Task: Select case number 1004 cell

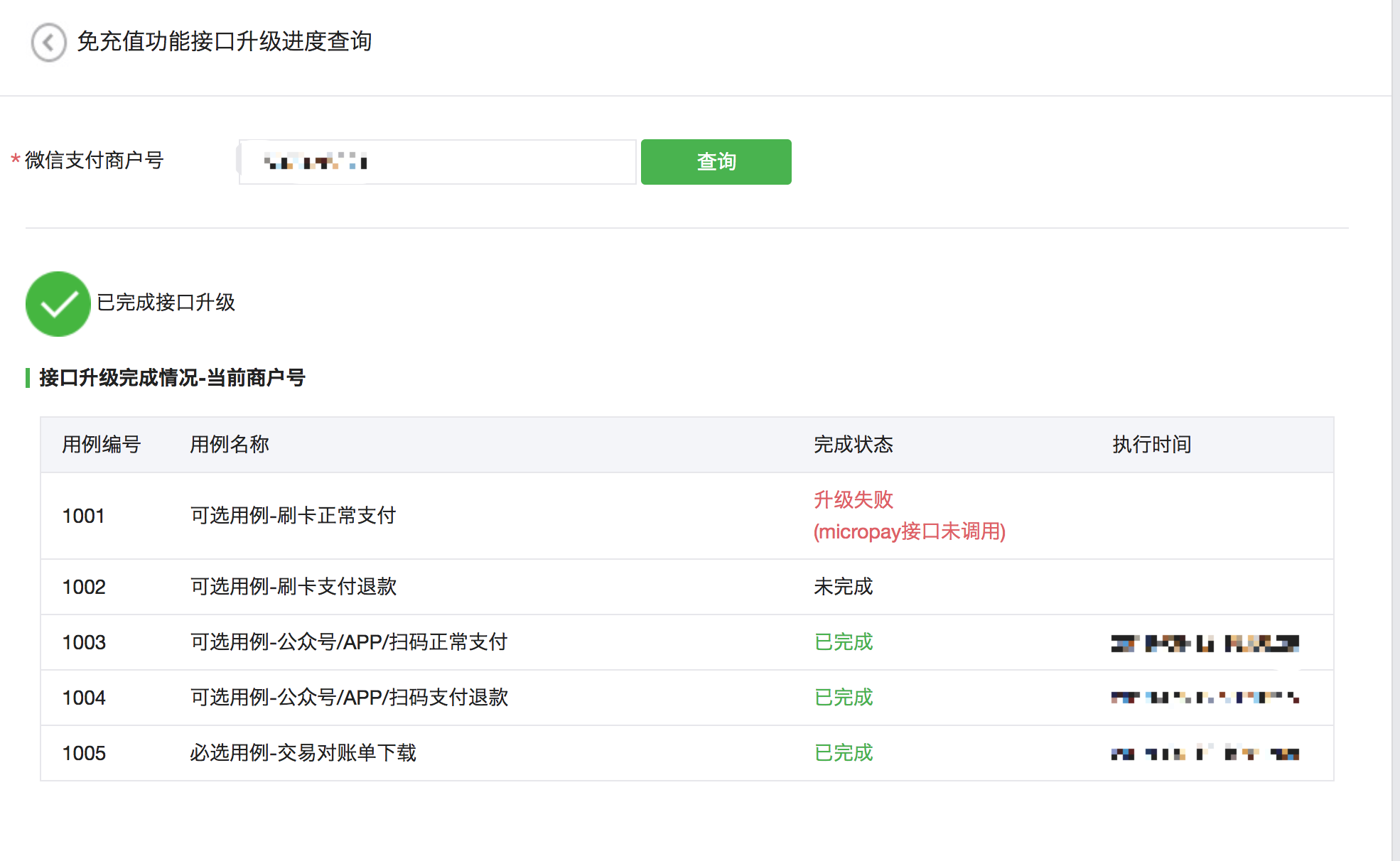Action: [84, 698]
